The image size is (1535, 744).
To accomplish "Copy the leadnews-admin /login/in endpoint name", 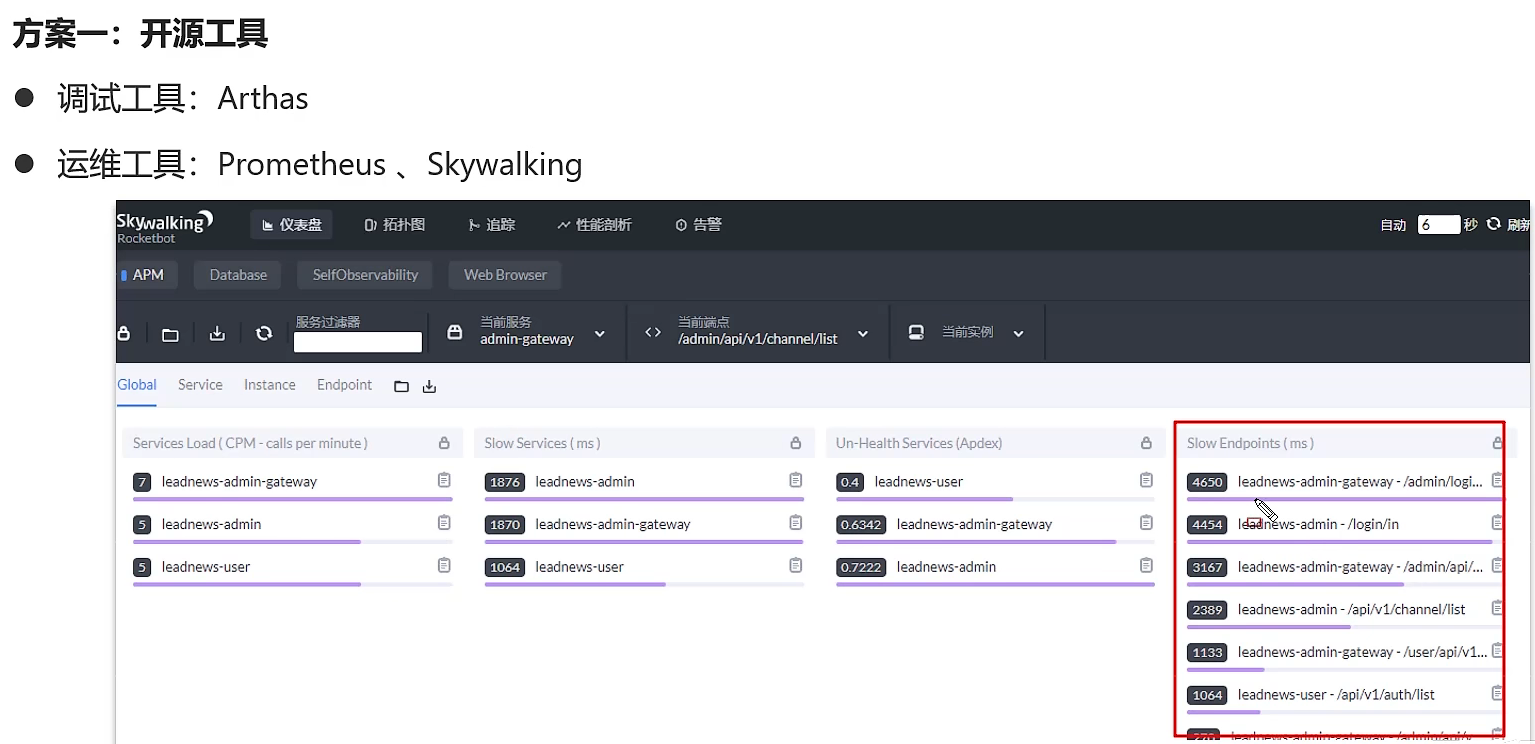I will pos(1497,523).
